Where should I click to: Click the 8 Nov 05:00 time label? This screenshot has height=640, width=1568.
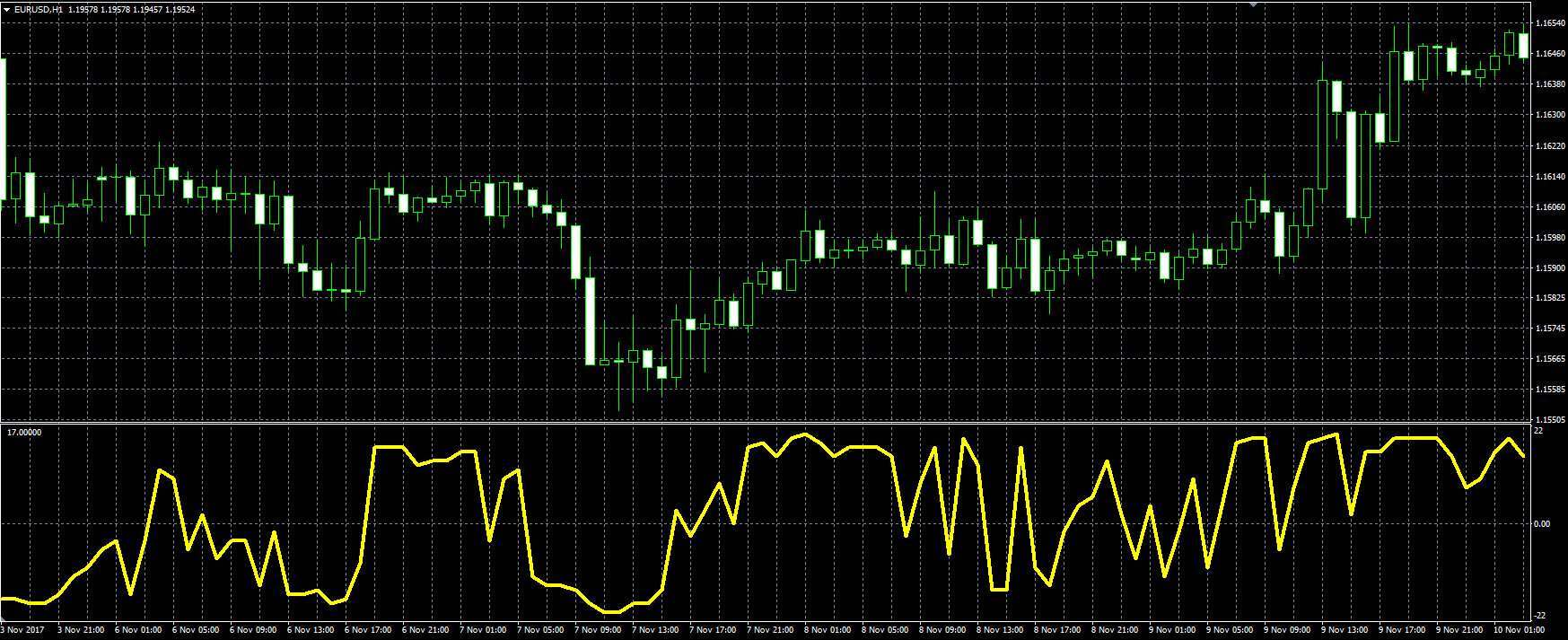885,630
